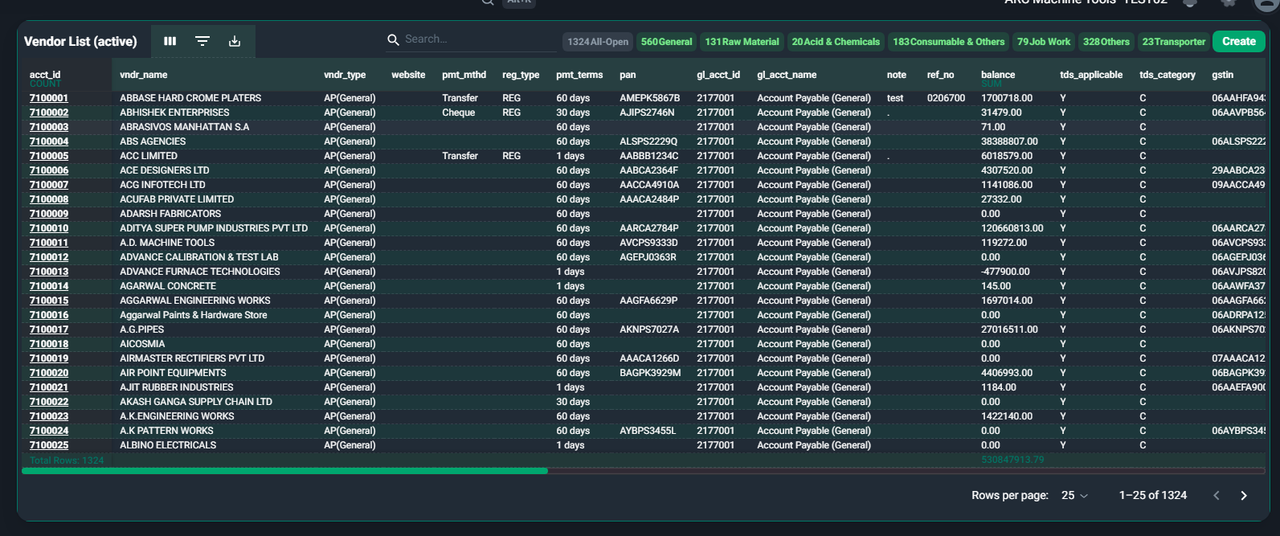Image resolution: width=1280 pixels, height=536 pixels.
Task: Select the 79 Job Work tab
Action: point(1043,42)
